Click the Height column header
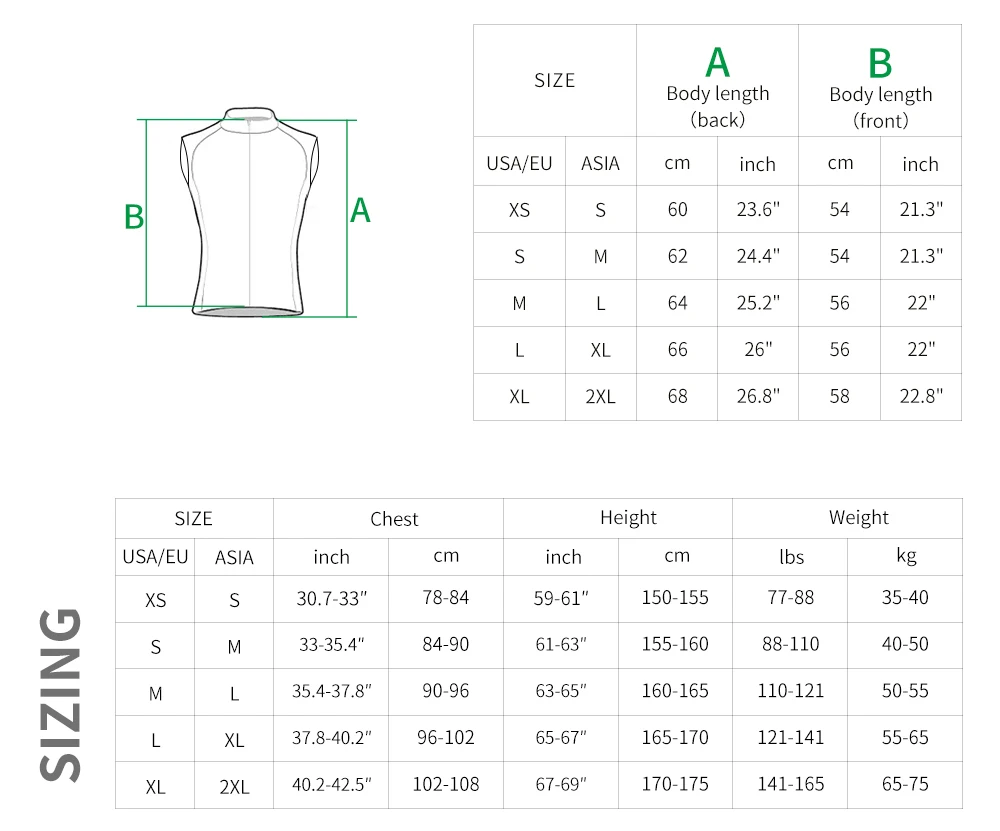1000x831 pixels. [628, 517]
